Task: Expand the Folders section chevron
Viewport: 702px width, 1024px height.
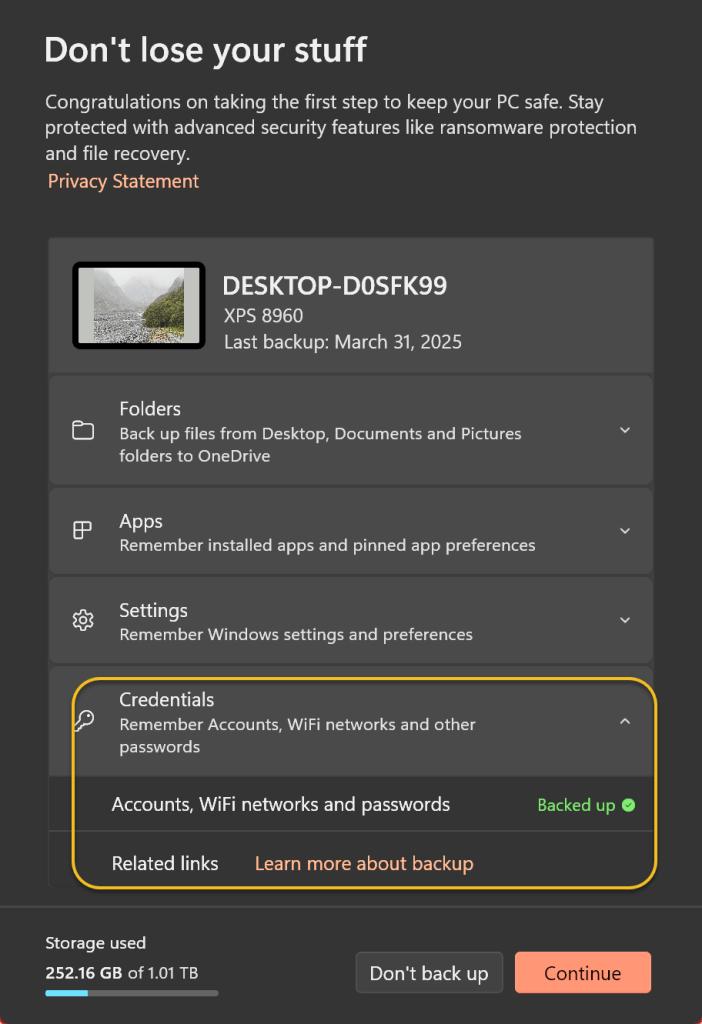Action: pos(625,431)
